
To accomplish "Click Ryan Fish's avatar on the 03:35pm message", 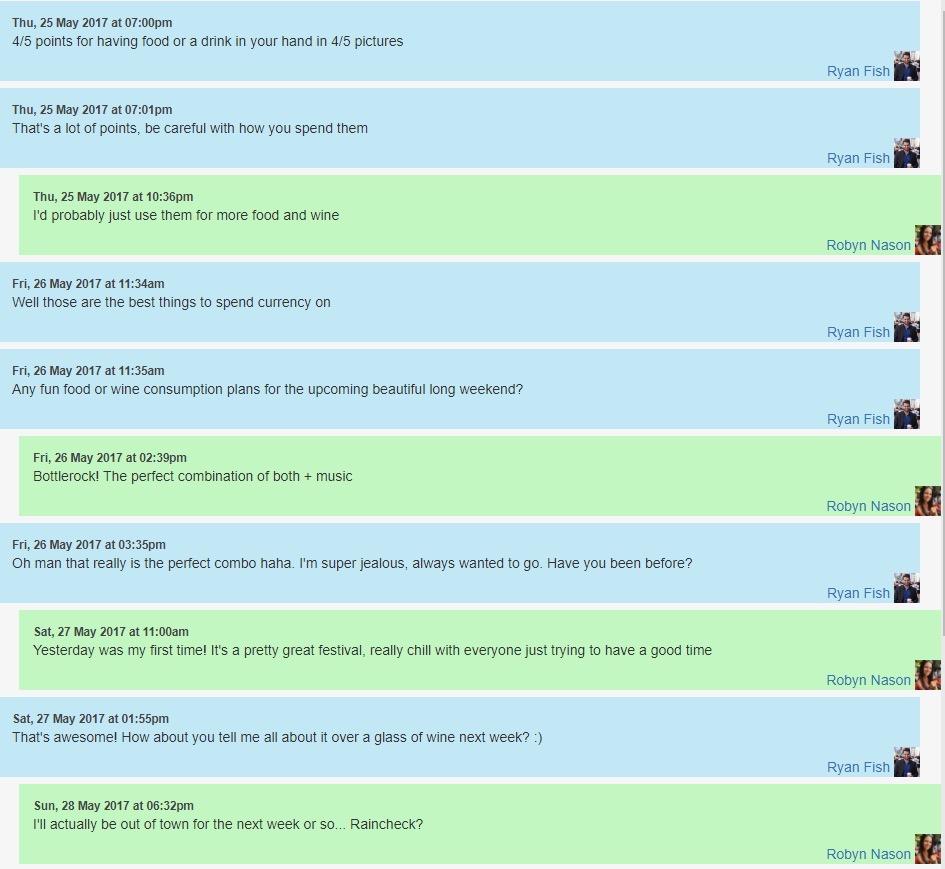I will point(906,588).
